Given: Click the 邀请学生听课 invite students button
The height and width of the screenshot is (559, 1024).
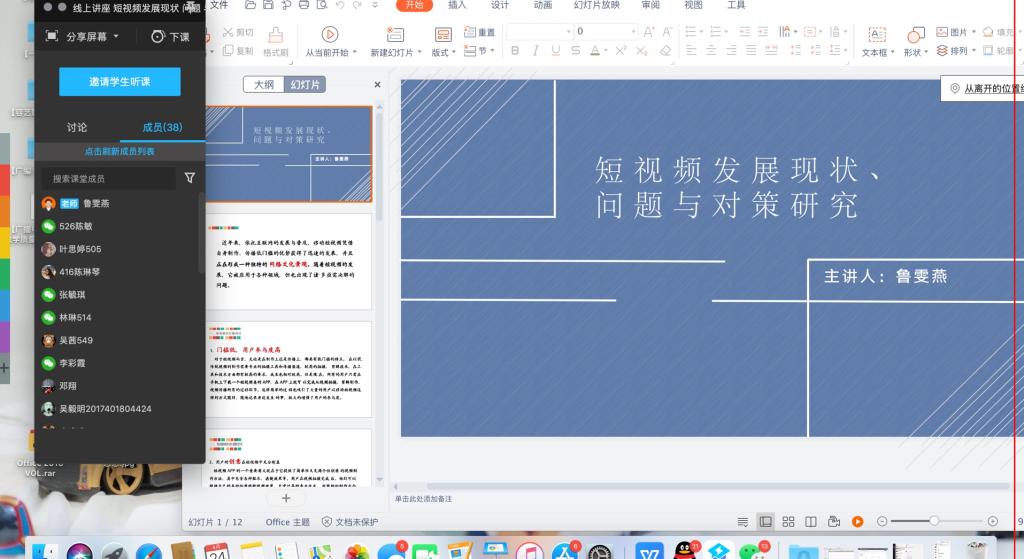Looking at the screenshot, I should pyautogui.click(x=120, y=82).
